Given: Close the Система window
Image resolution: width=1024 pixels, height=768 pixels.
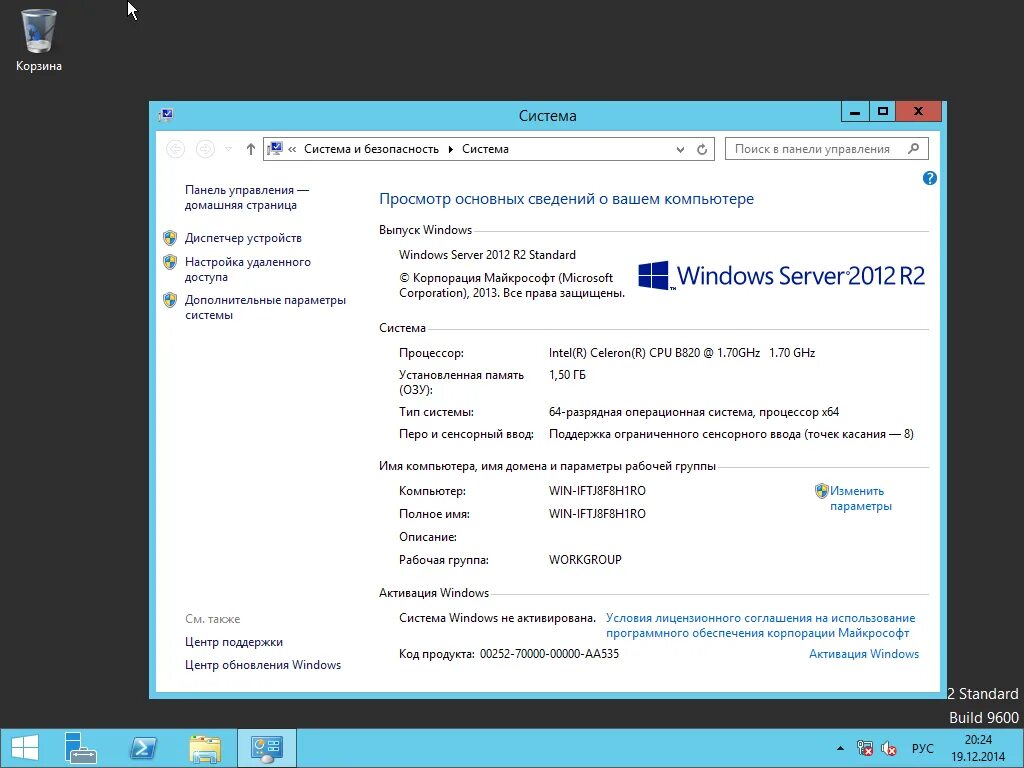Looking at the screenshot, I should (x=918, y=112).
